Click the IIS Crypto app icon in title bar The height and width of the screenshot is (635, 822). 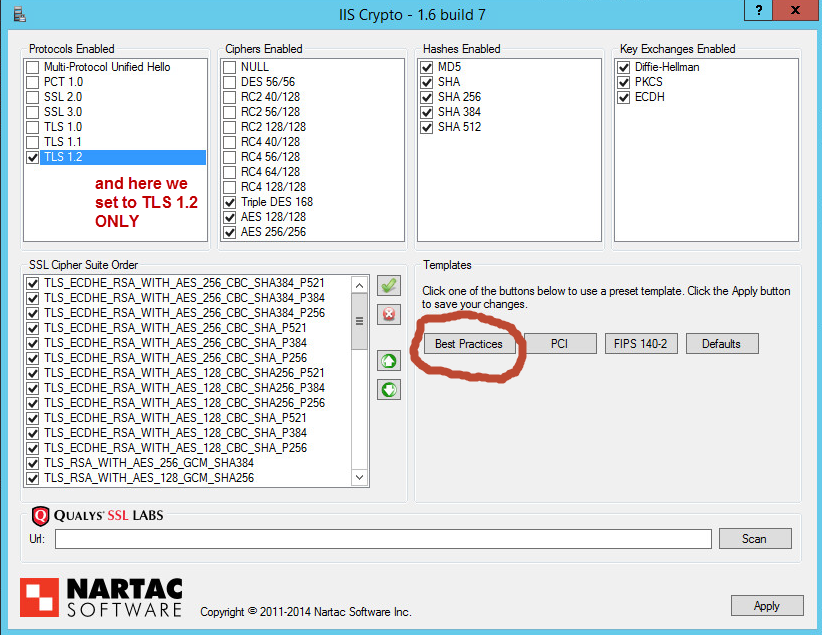[x=19, y=14]
